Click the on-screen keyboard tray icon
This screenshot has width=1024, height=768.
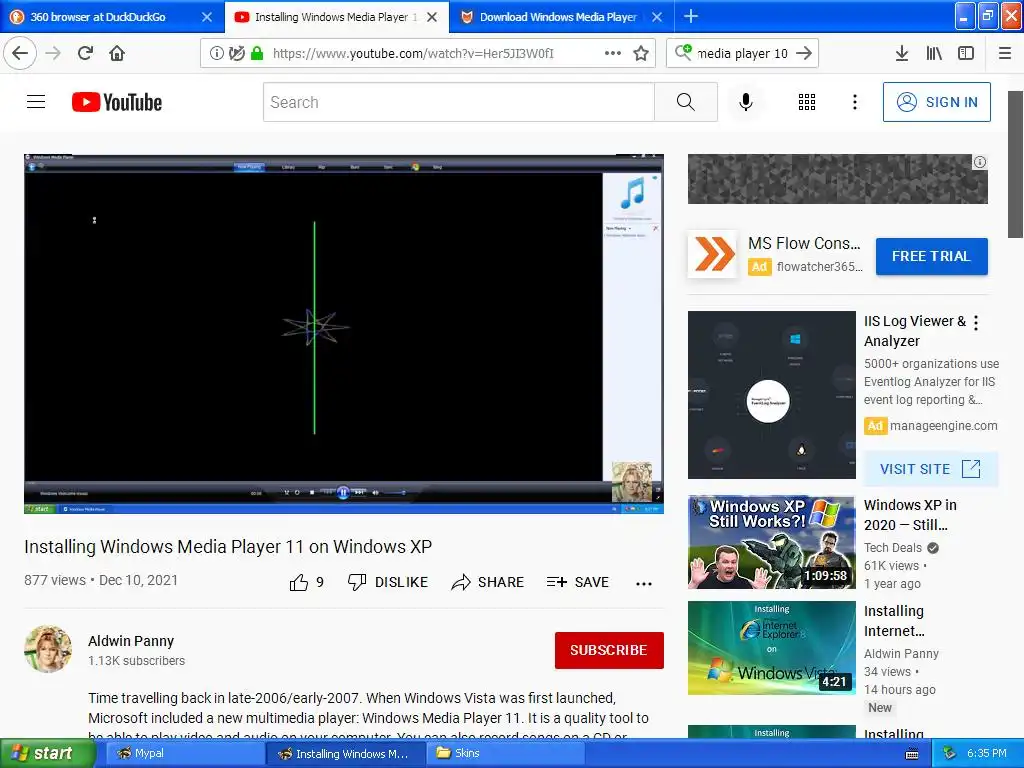point(912,754)
